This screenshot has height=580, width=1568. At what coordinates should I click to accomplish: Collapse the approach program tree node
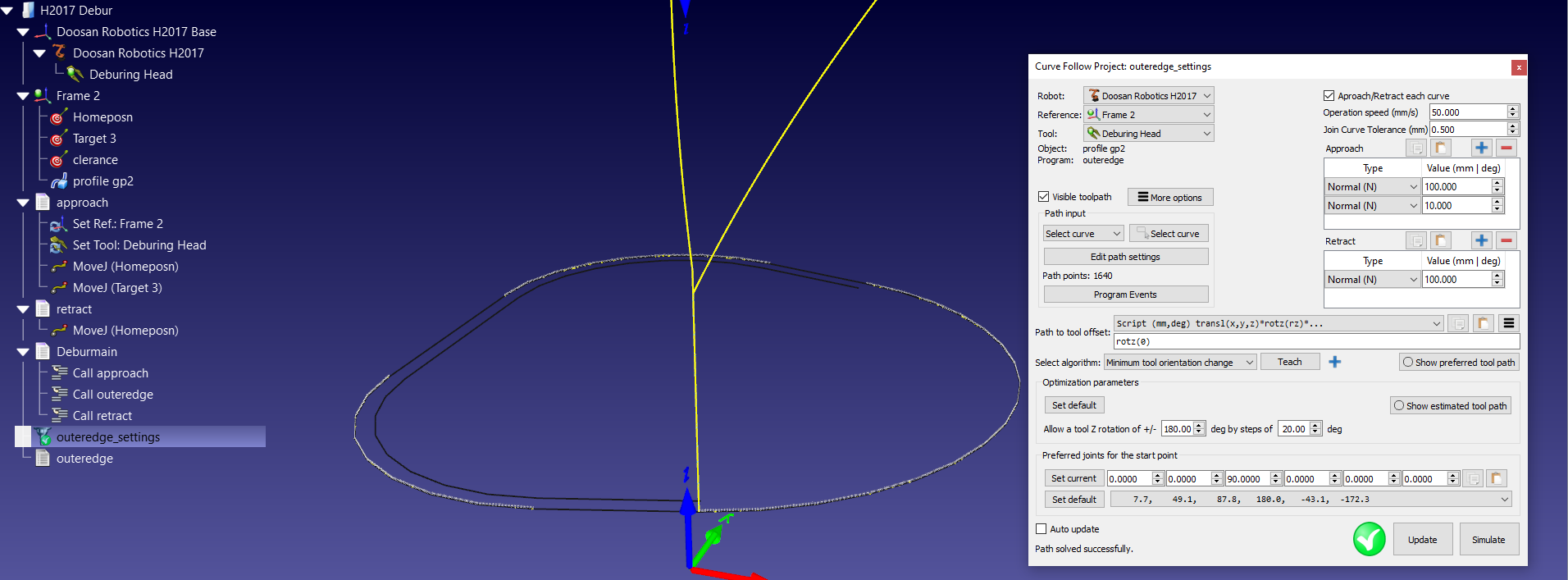23,203
